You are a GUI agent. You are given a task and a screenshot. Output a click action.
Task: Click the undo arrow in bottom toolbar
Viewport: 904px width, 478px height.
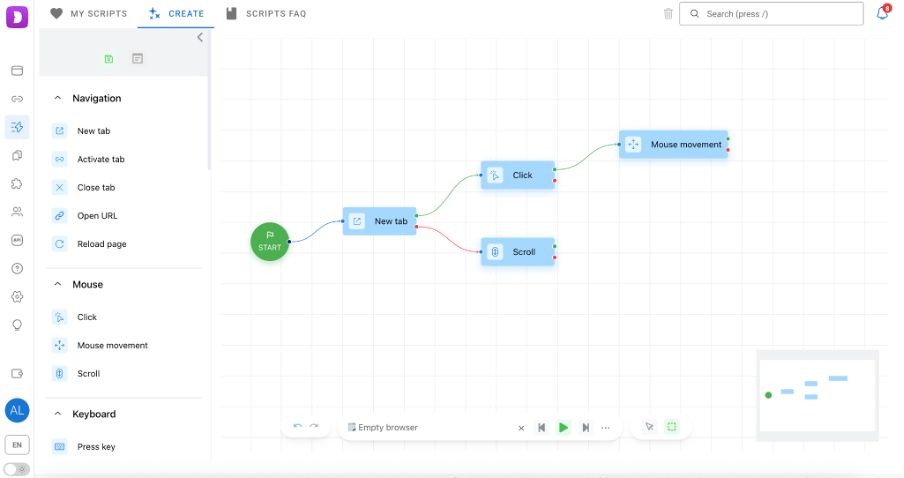pos(297,427)
